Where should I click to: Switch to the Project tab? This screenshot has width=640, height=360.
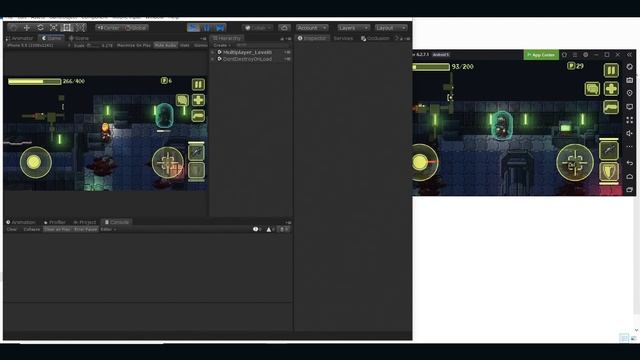tap(85, 222)
